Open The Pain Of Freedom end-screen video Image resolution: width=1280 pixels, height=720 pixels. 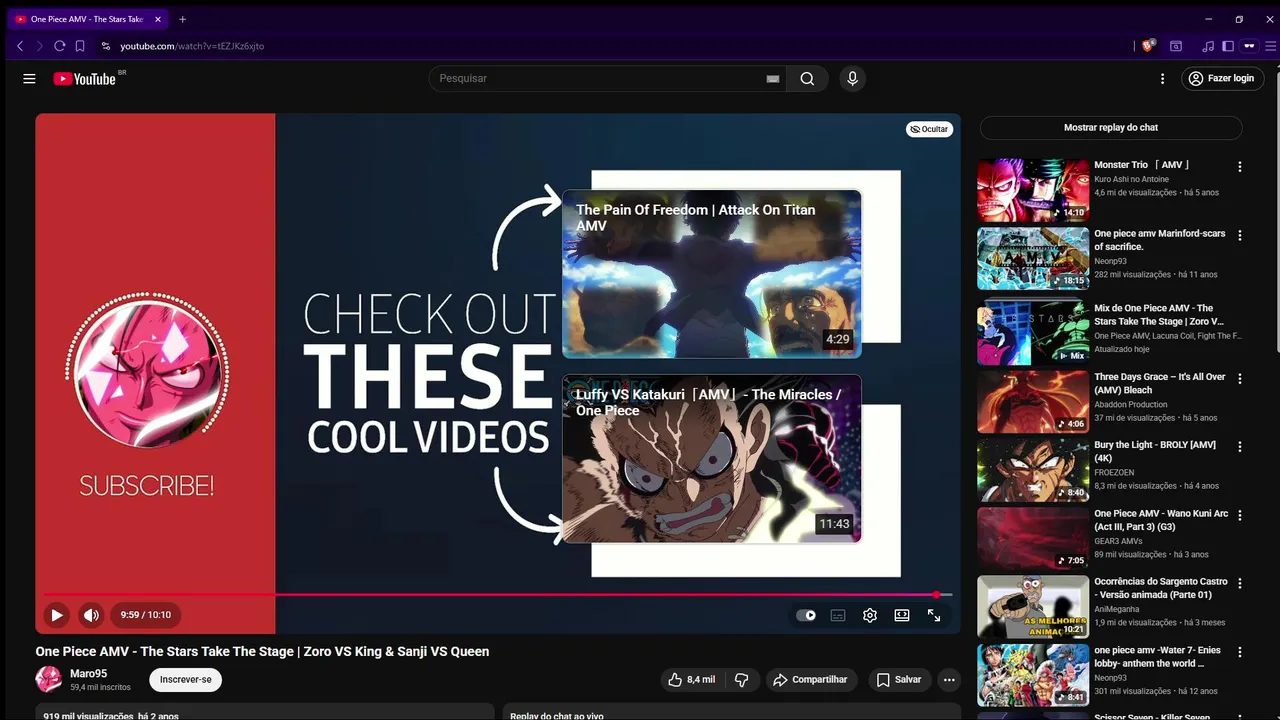click(x=711, y=274)
